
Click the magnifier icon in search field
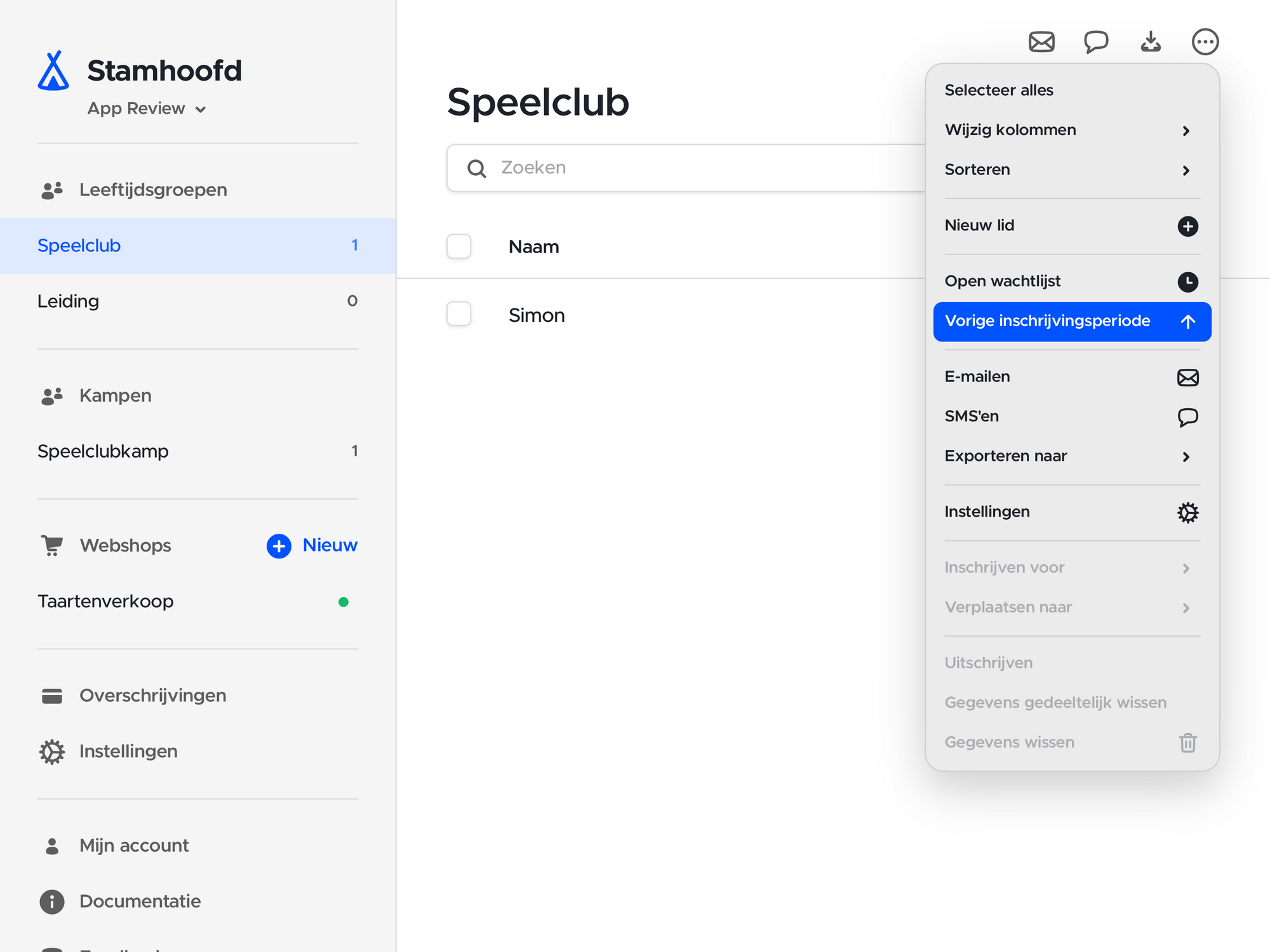[476, 168]
